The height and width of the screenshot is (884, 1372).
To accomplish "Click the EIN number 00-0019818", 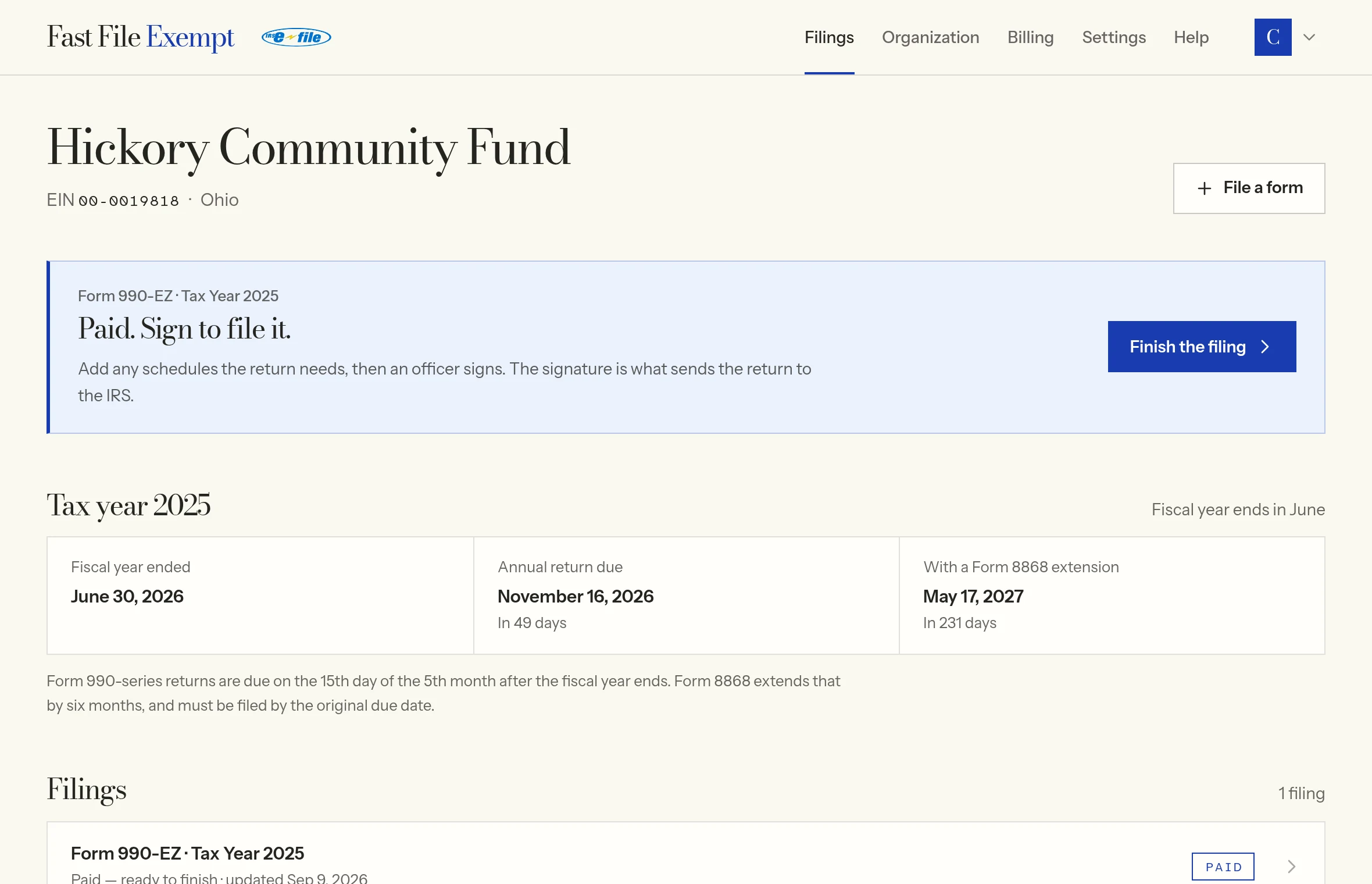I will click(128, 201).
